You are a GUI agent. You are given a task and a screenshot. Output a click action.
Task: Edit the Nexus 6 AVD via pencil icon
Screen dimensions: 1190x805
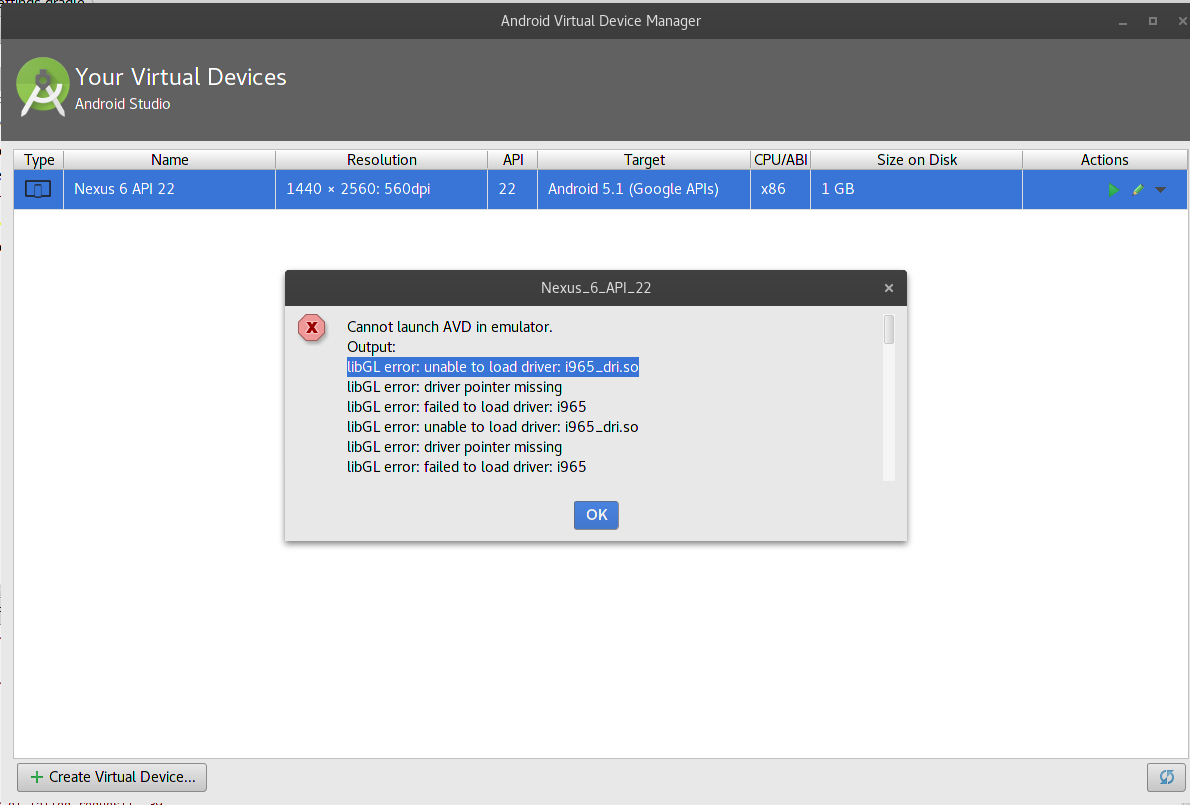point(1138,190)
